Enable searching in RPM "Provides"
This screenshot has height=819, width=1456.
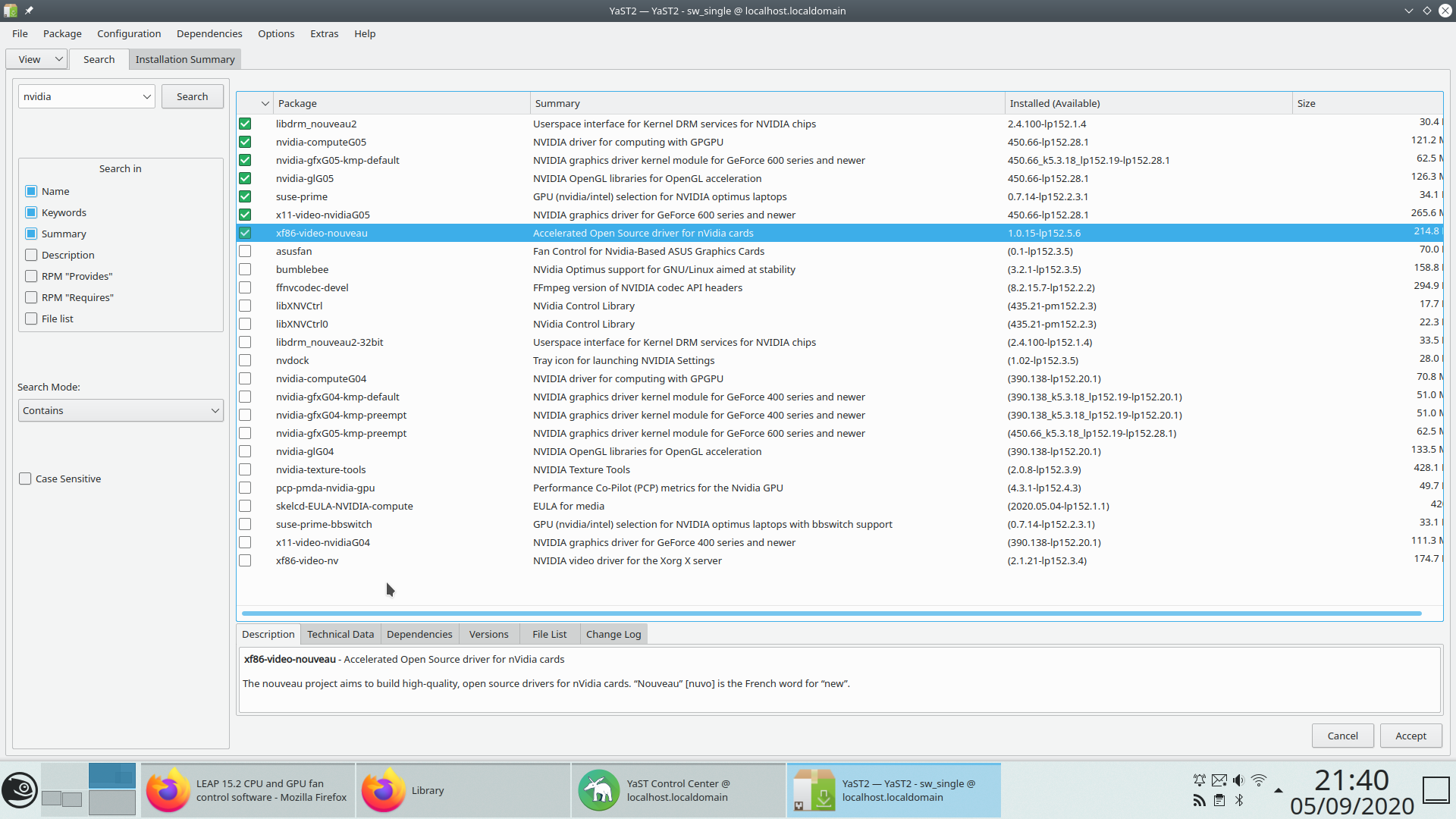pyautogui.click(x=31, y=276)
